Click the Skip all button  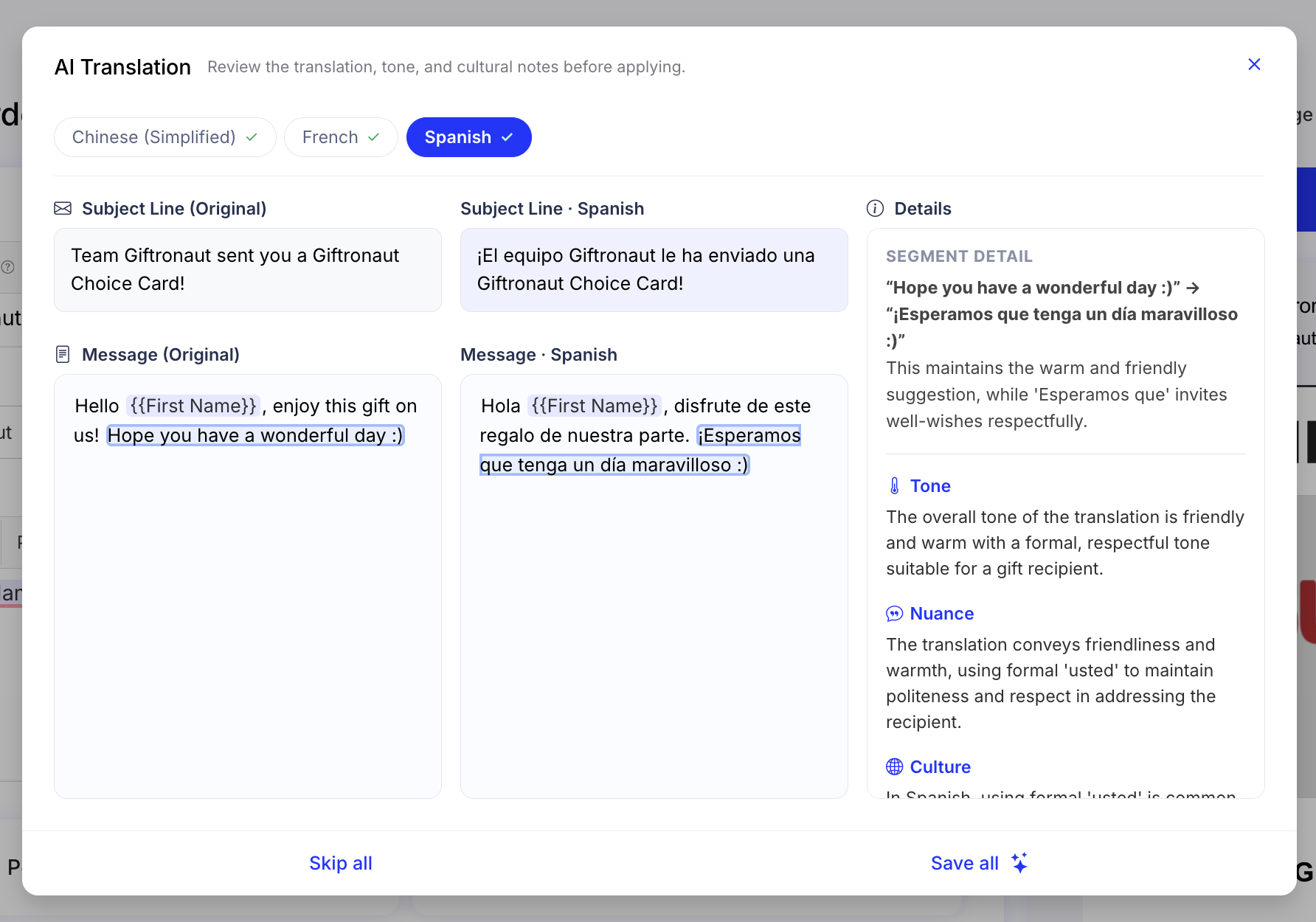[x=341, y=863]
